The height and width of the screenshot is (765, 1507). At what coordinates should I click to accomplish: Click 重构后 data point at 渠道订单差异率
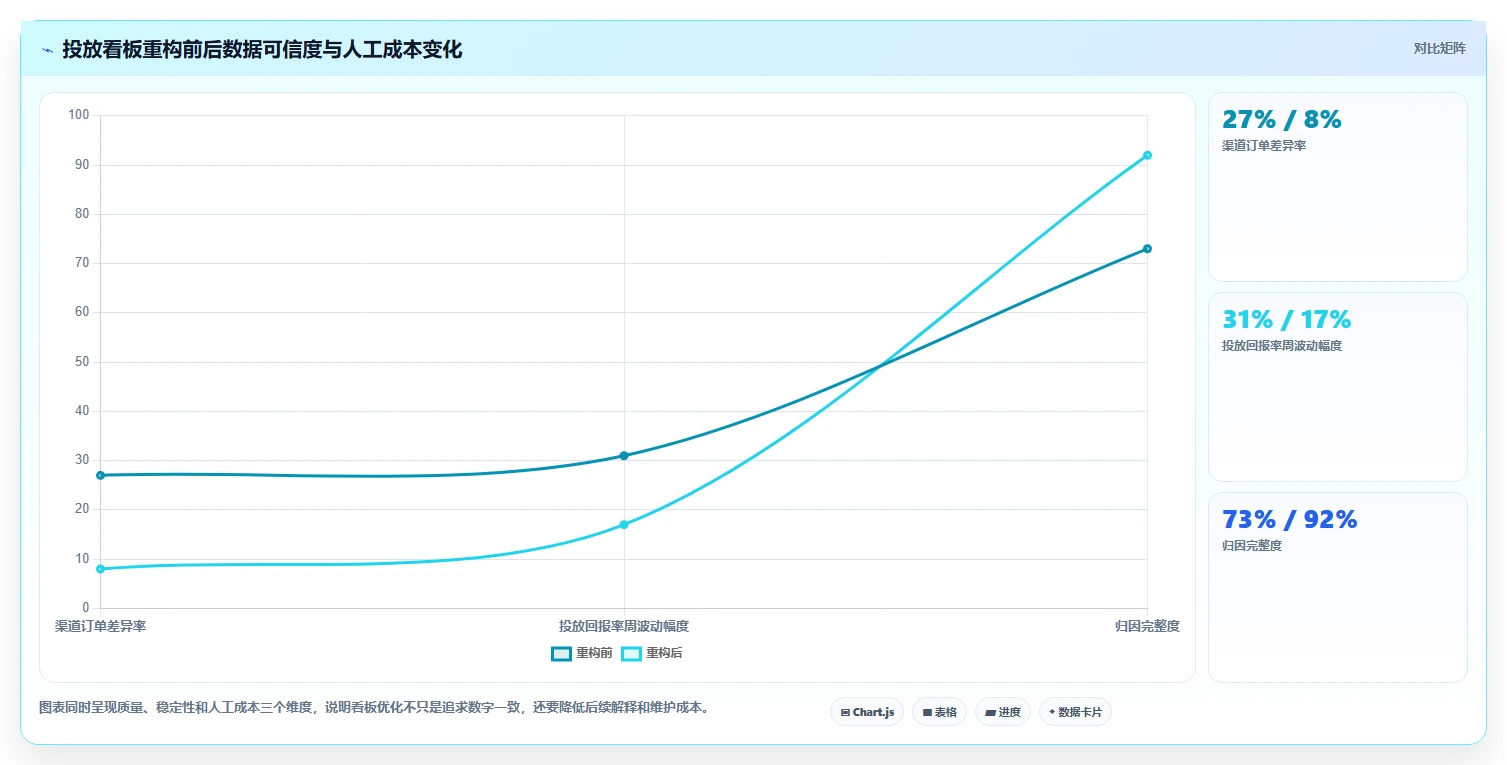[x=100, y=569]
